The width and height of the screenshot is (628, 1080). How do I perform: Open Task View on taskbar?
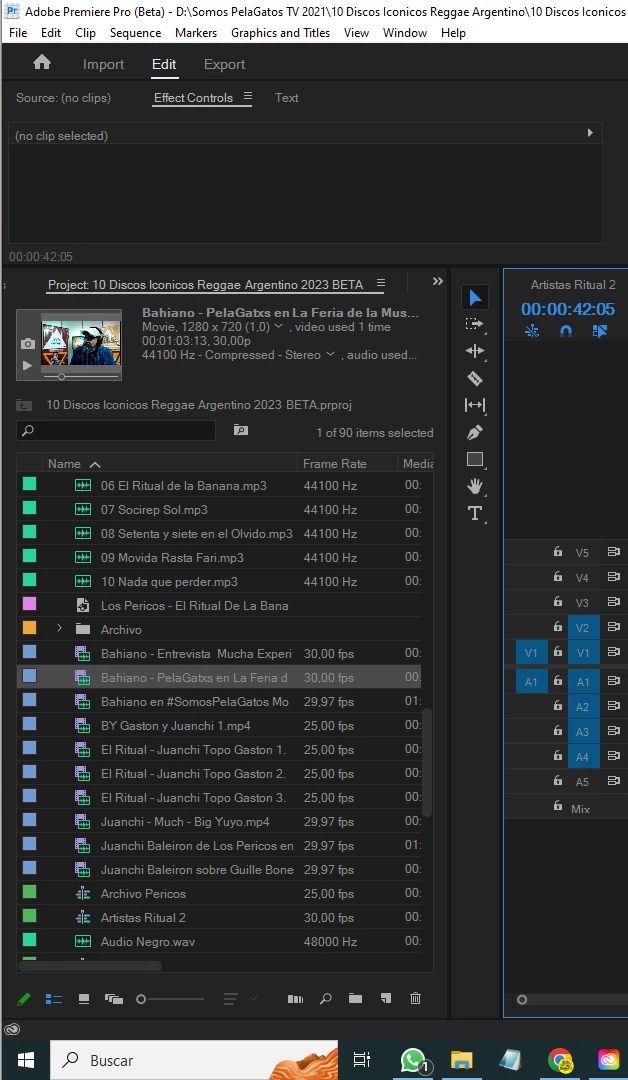coord(362,1060)
